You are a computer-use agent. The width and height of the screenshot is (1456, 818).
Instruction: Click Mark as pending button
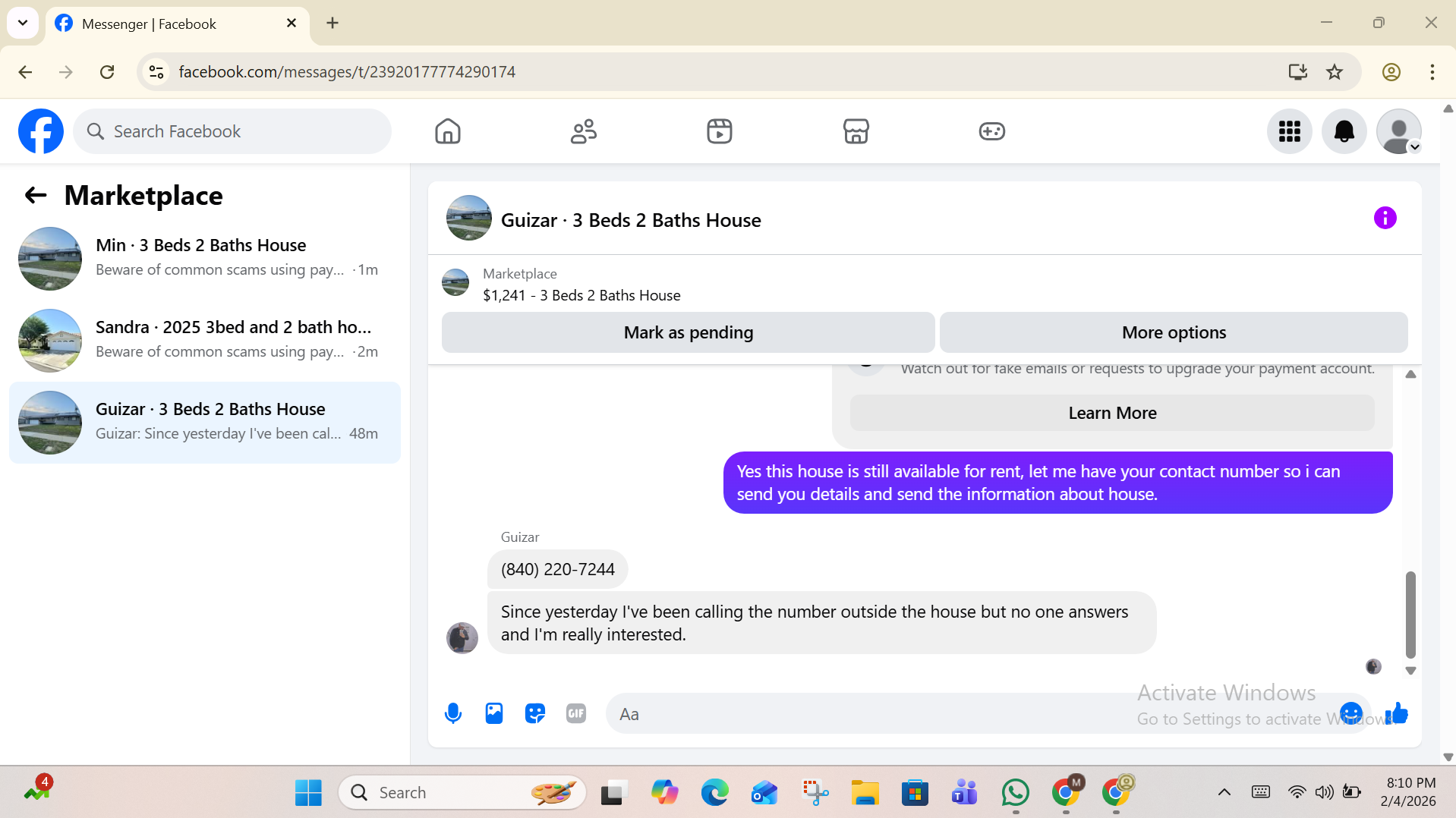pos(688,332)
